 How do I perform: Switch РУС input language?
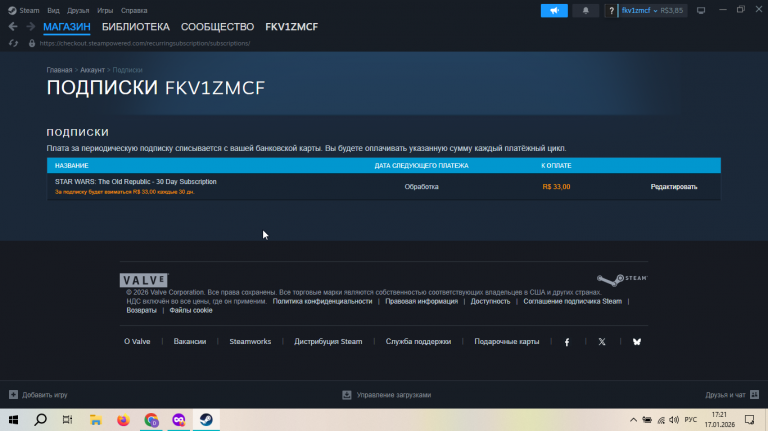tap(691, 420)
